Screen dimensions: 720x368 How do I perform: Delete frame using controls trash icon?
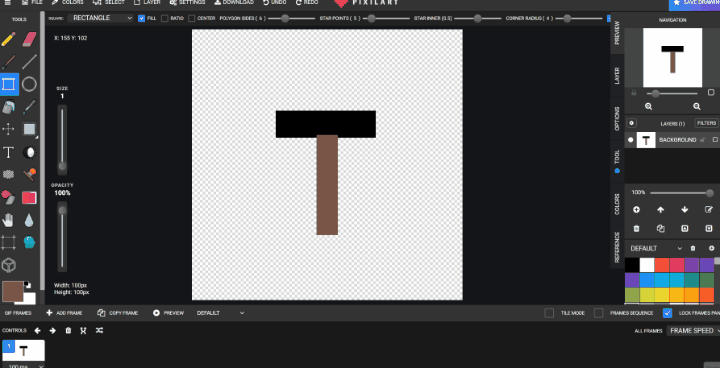(68, 330)
